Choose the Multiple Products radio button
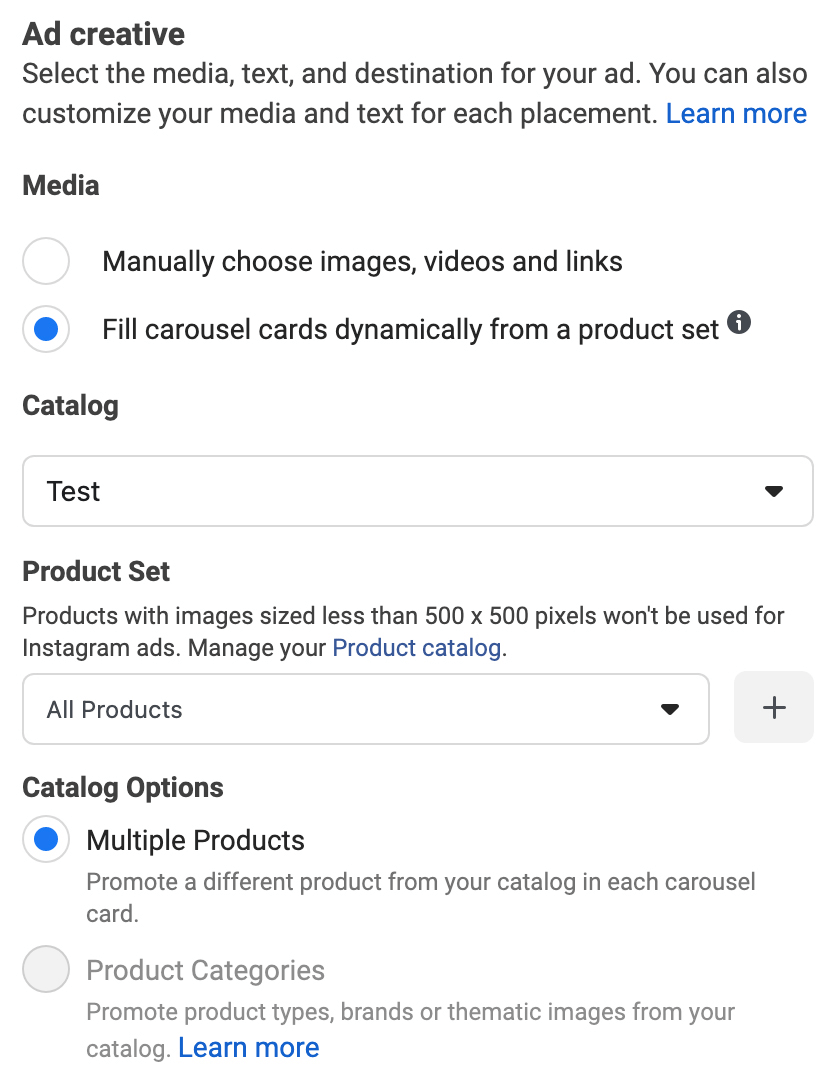The width and height of the screenshot is (833, 1086). click(x=46, y=840)
